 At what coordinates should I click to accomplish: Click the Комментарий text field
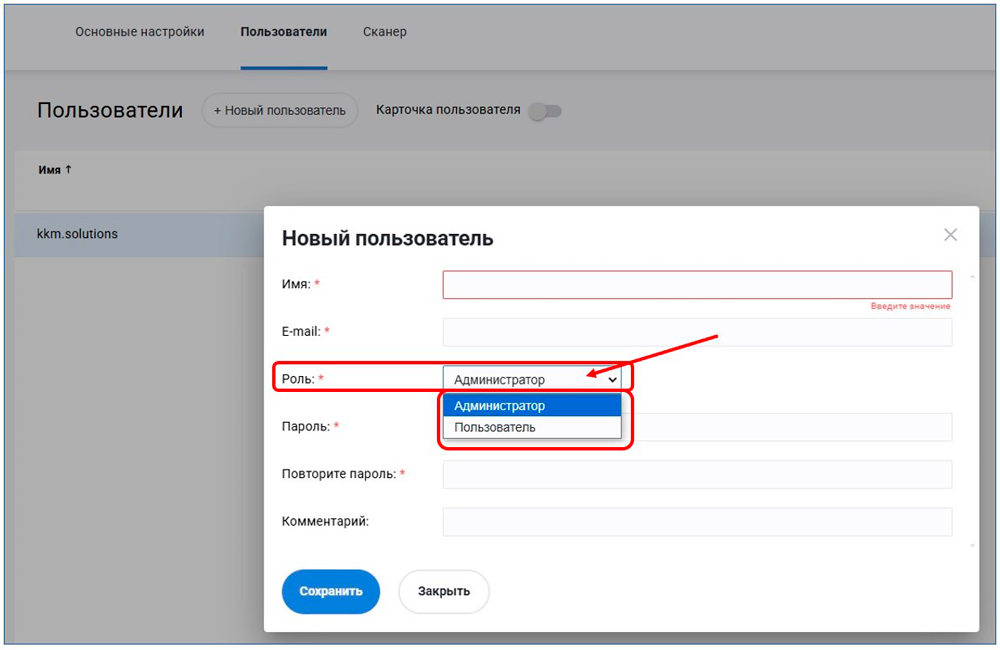pos(697,521)
